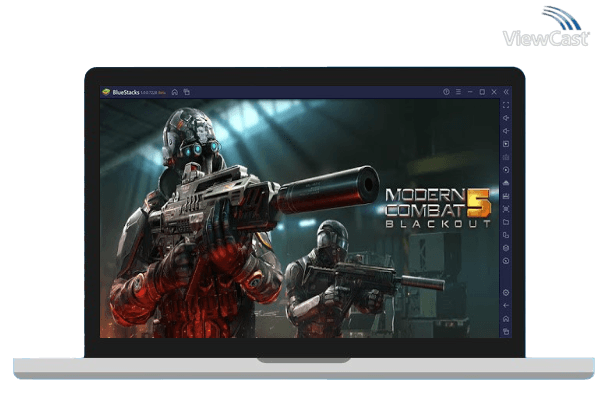The image size is (602, 414).
Task: Click the Modern Combat 5 Blackout logo
Action: coord(438,208)
